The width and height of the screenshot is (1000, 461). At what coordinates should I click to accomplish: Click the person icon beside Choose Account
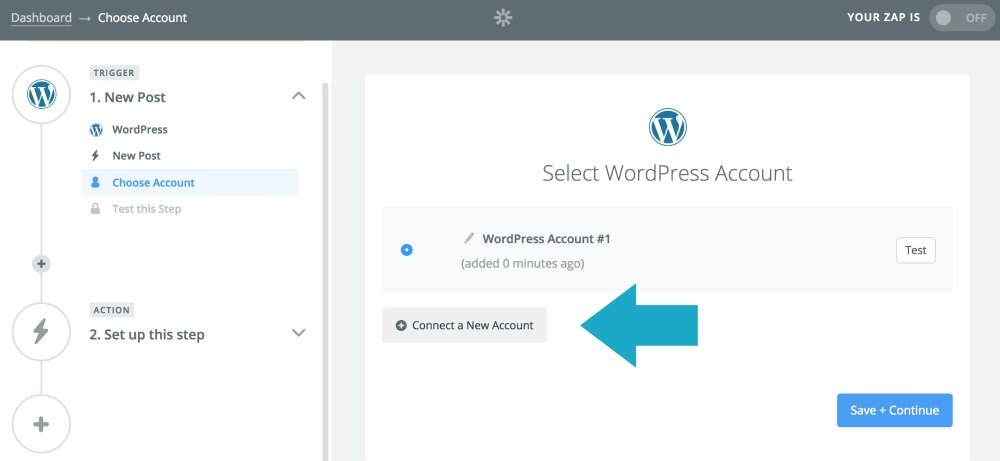coord(95,182)
